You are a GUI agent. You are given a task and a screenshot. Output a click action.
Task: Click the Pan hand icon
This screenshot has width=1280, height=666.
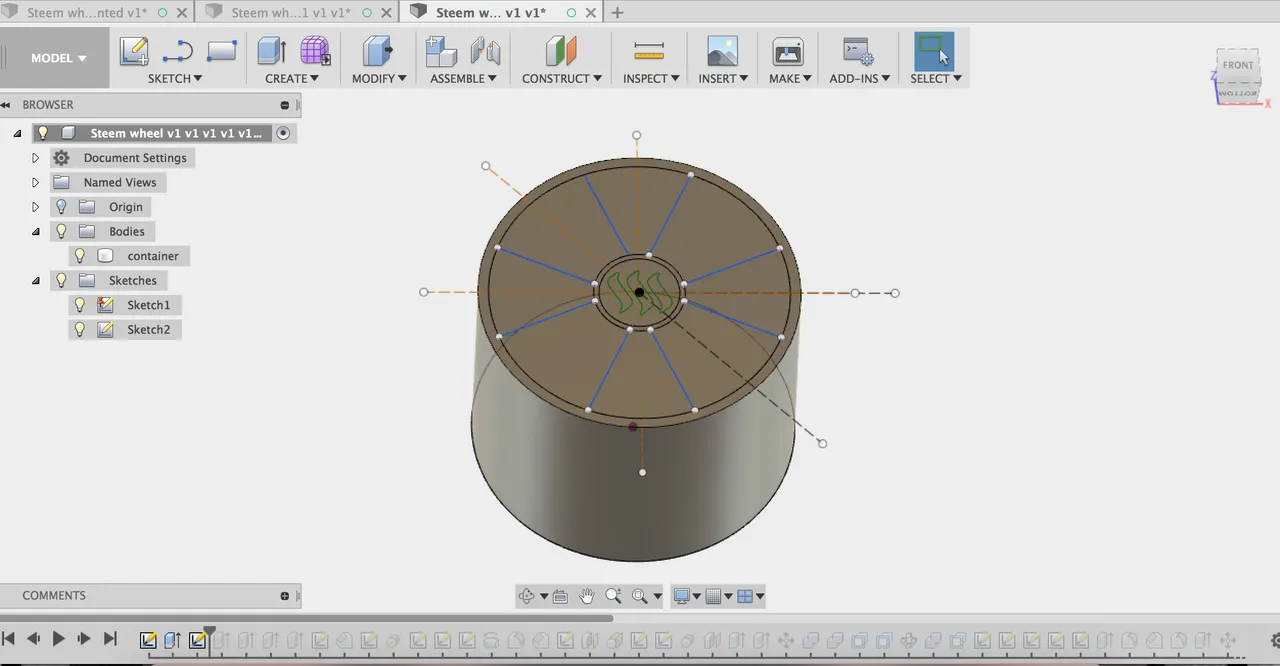pos(587,596)
